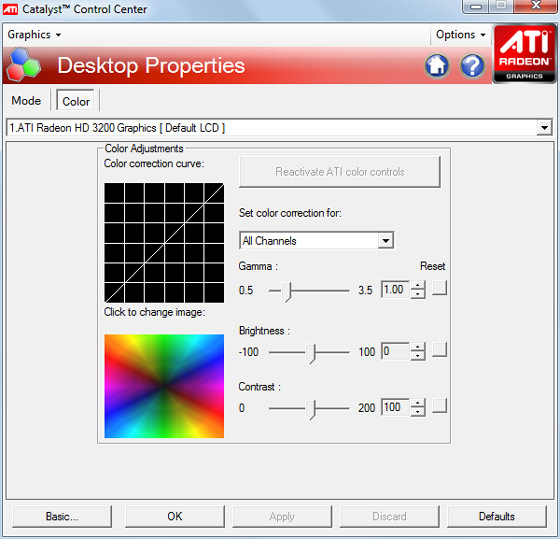This screenshot has height=539, width=560.
Task: Switch to the Mode tab
Action: tap(26, 101)
